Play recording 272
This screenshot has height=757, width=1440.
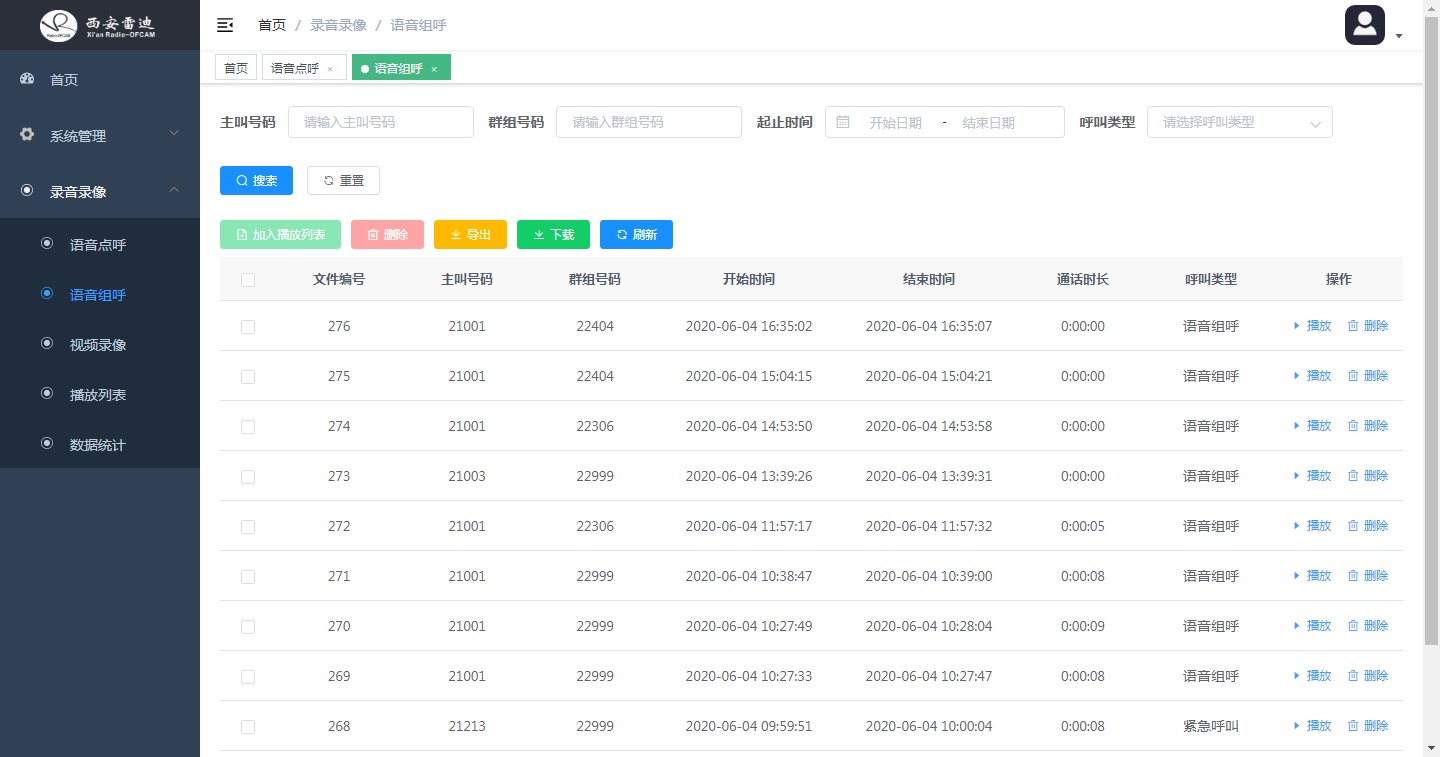[x=1313, y=526]
